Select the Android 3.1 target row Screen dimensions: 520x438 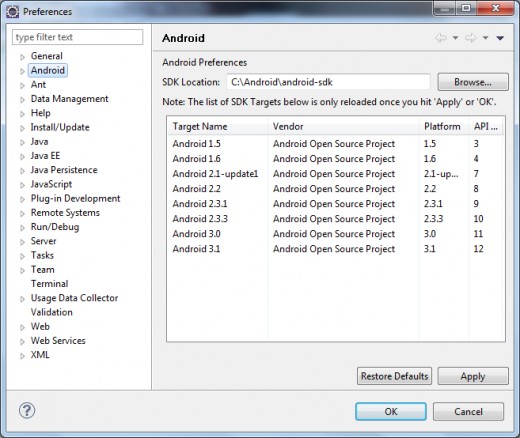pos(336,249)
